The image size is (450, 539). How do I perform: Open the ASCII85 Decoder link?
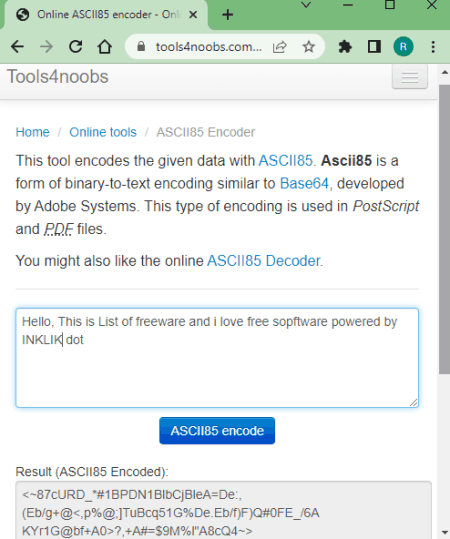(x=263, y=261)
